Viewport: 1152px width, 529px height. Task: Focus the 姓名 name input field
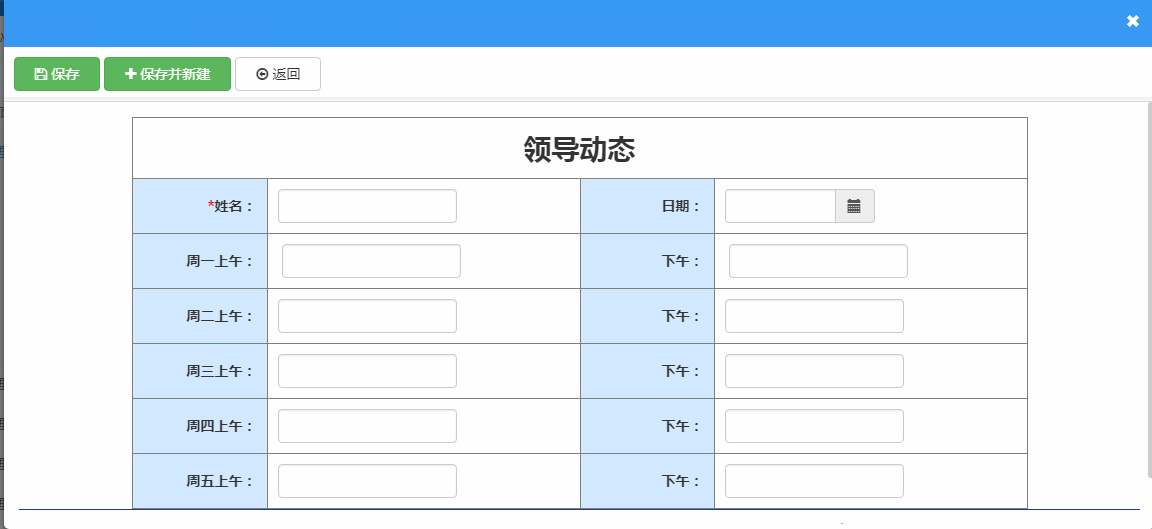click(367, 206)
